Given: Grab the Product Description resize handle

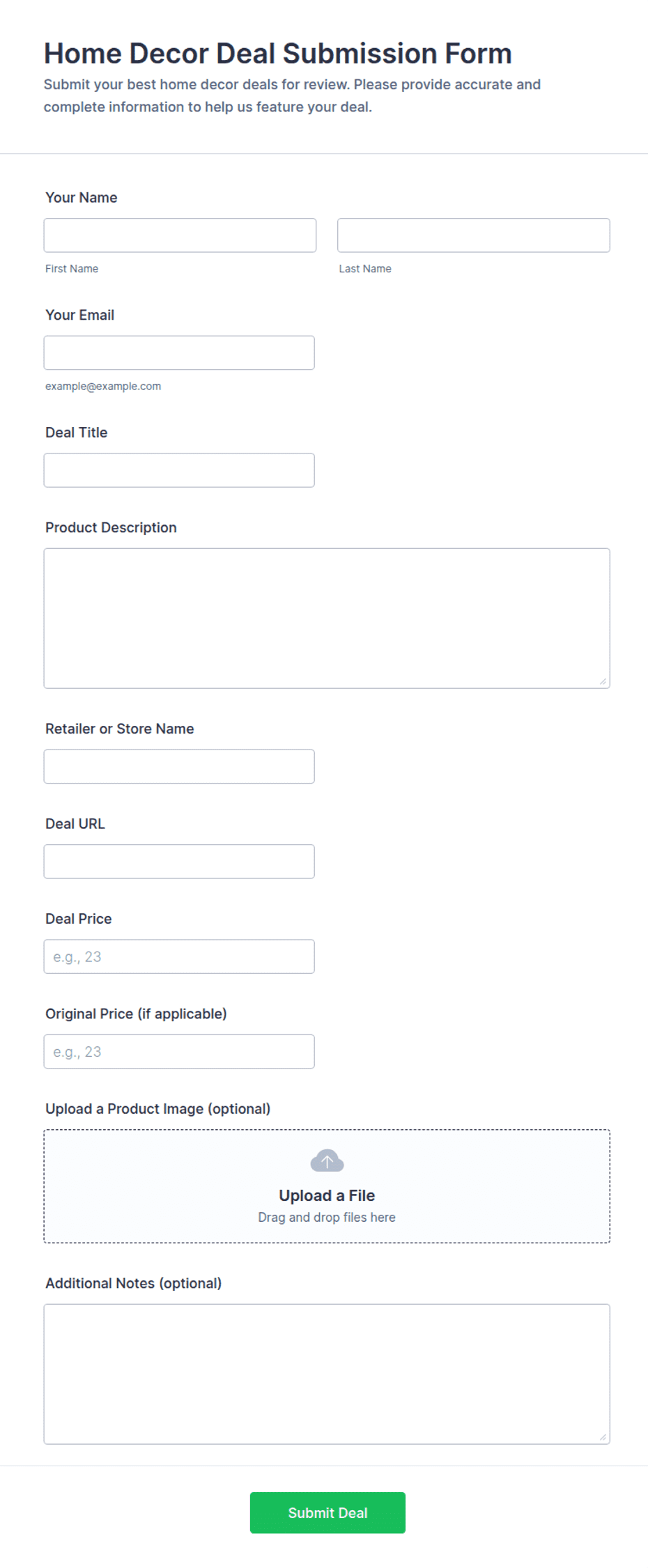Looking at the screenshot, I should click(x=603, y=681).
